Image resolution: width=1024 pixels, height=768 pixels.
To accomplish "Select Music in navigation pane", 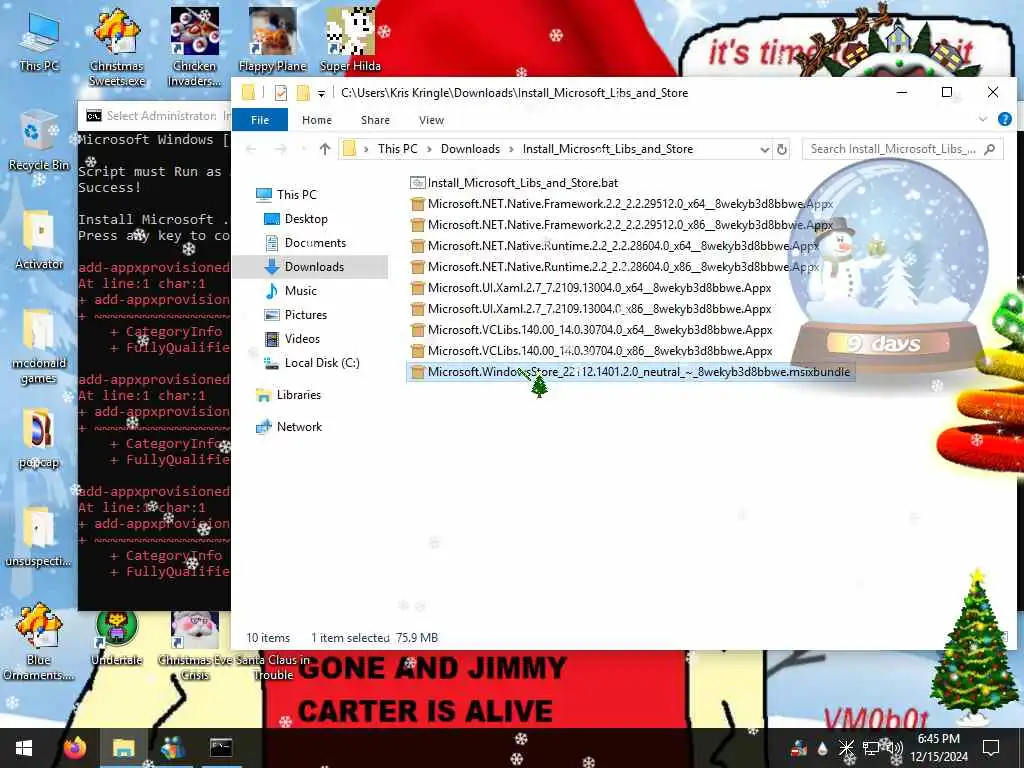I will point(300,291).
